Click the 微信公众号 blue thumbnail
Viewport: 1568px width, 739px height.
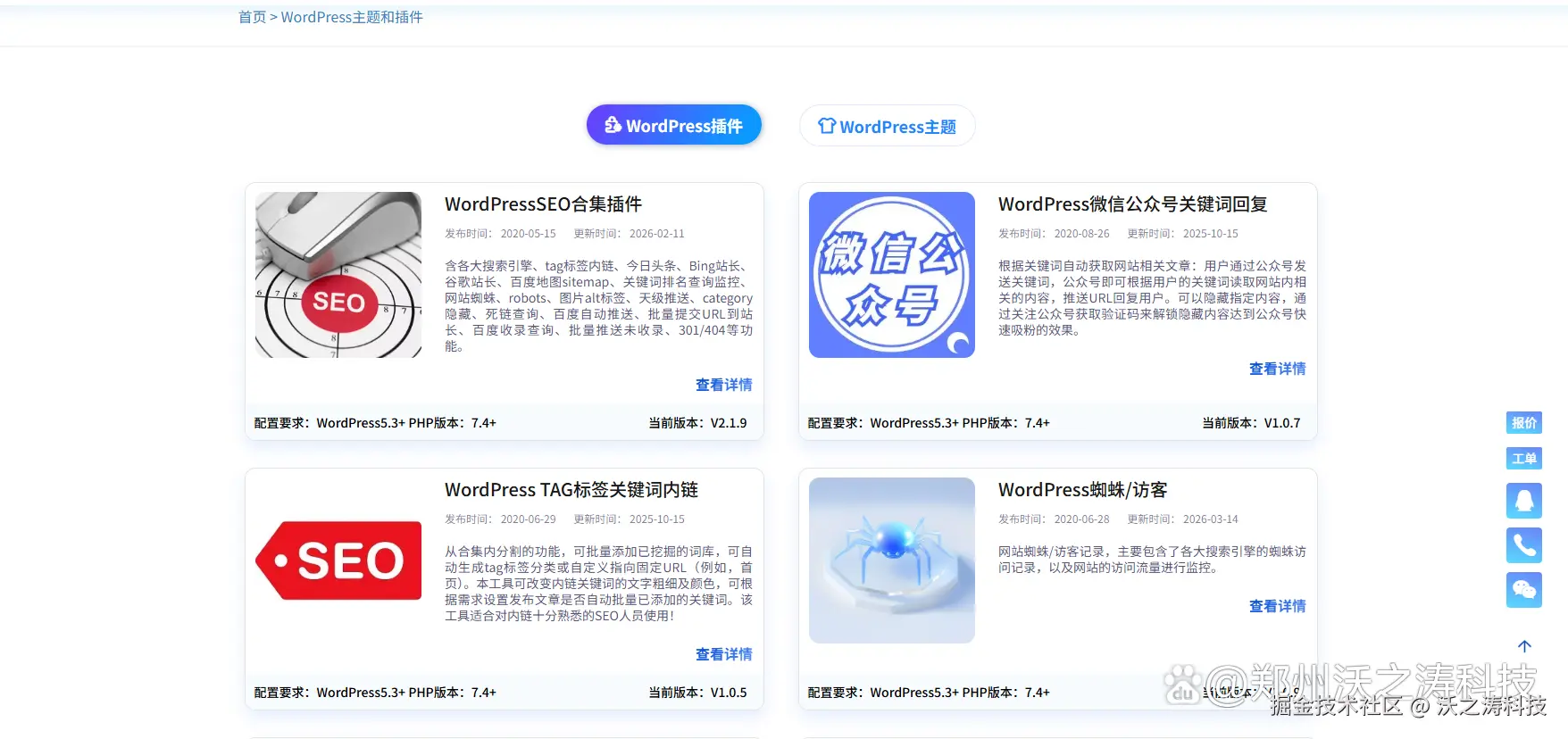coord(892,275)
